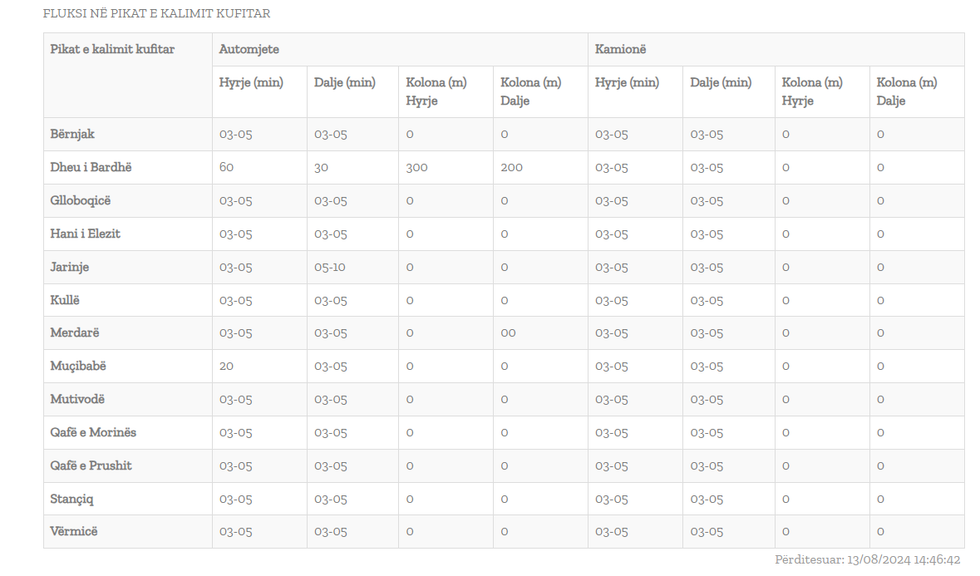Screen dimensions: 980x576
Task: Click the 20 entry time for Muçibabë
Action: [227, 366]
